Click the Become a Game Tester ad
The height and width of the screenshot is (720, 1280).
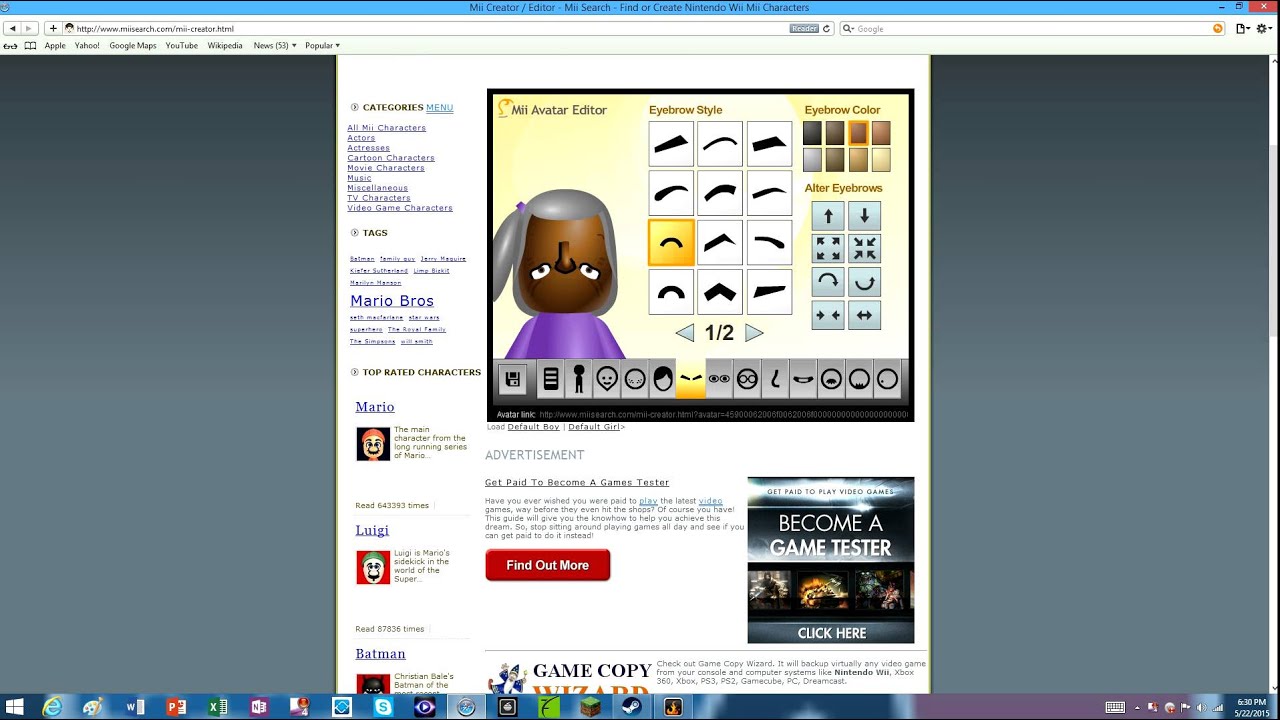pos(831,560)
